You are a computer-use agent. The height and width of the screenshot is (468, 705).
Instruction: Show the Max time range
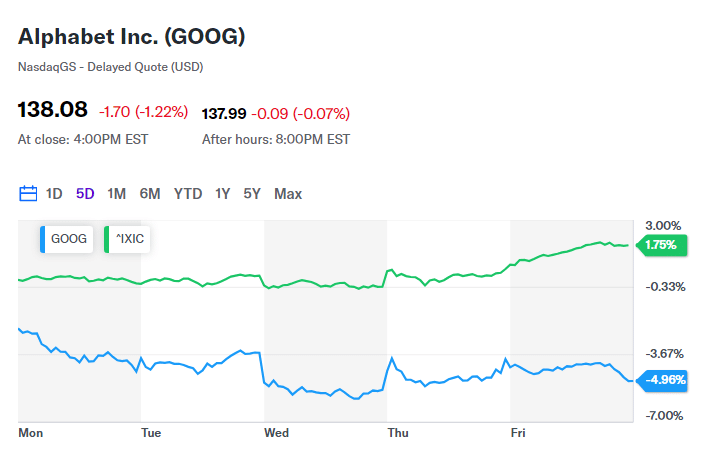[288, 194]
